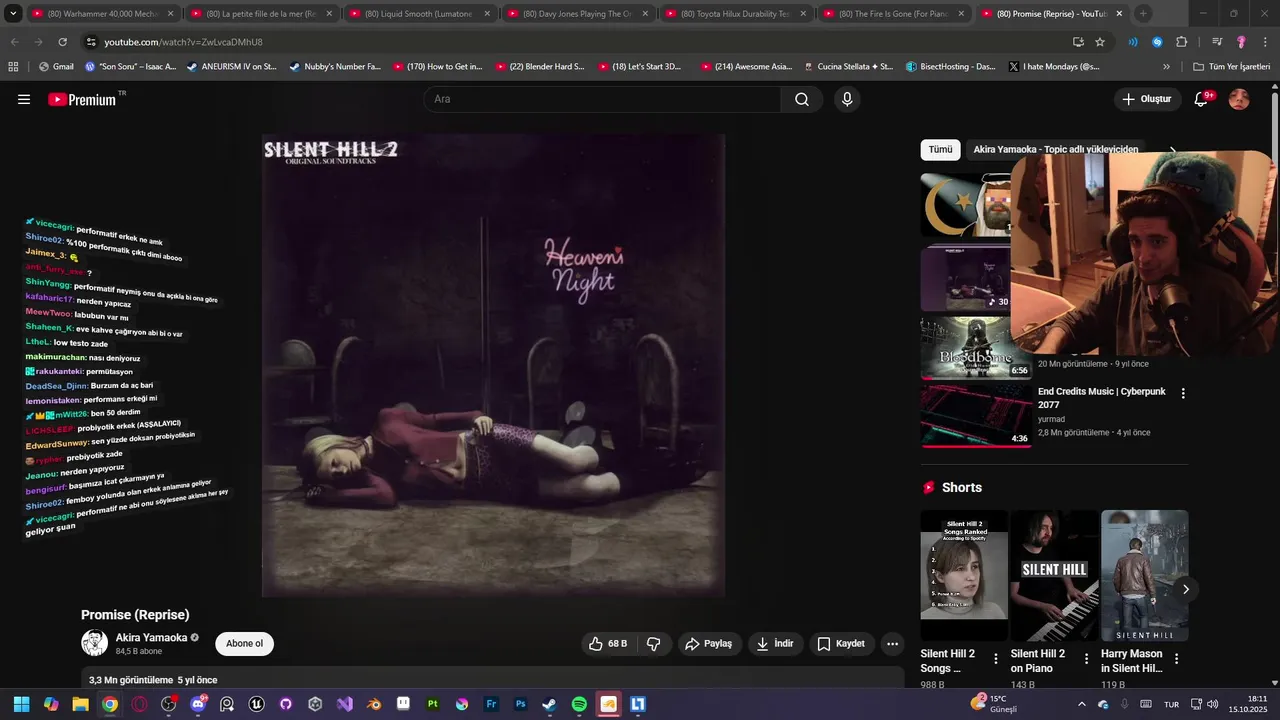
Task: Show more bookmarks chevron
Action: click(1166, 66)
